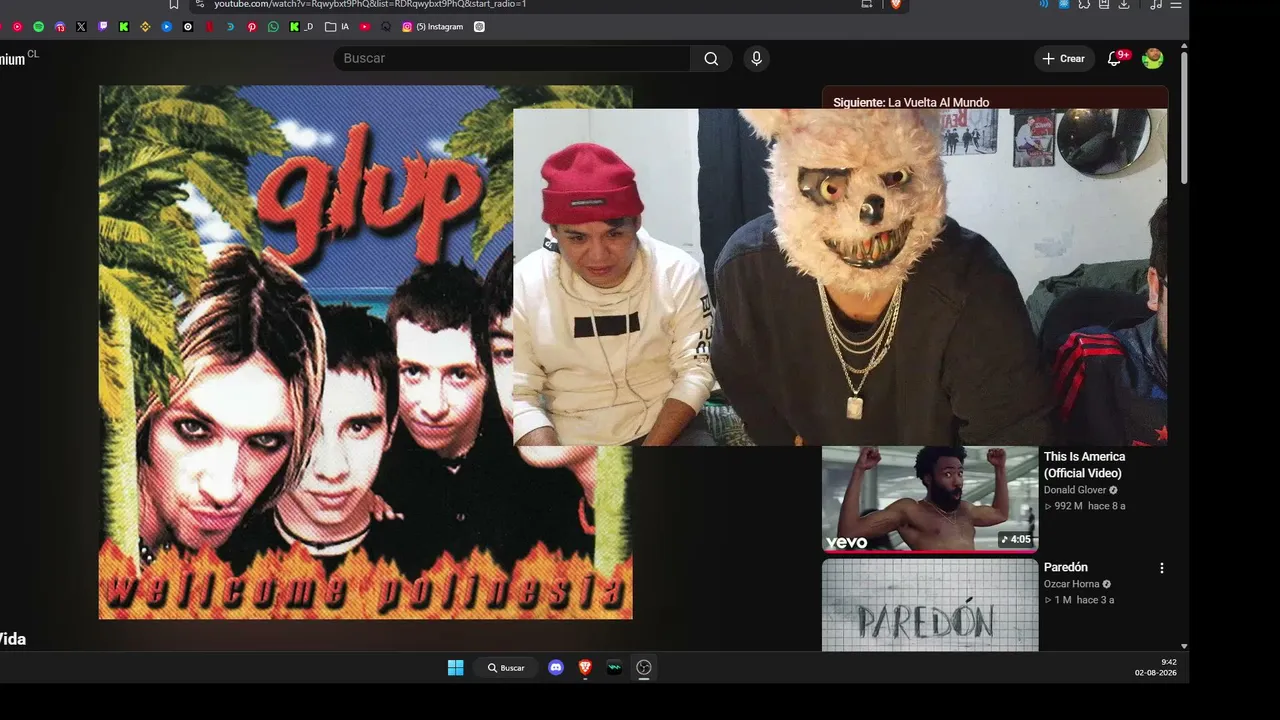Click '1 M hace 3 a' view count
This screenshot has width=1280, height=720.
[1079, 600]
